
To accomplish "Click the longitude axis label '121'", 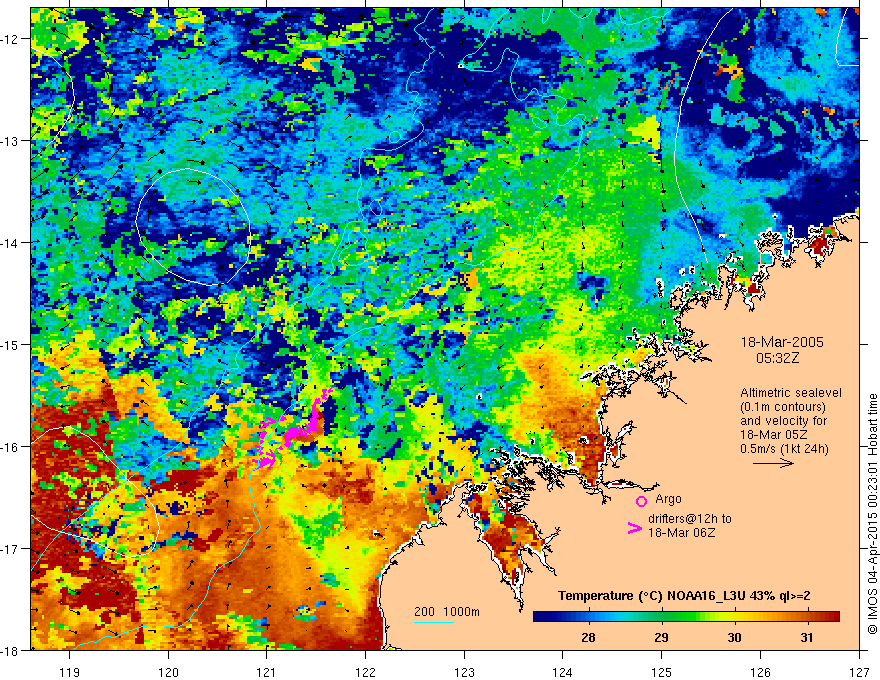I will pyautogui.click(x=267, y=672).
